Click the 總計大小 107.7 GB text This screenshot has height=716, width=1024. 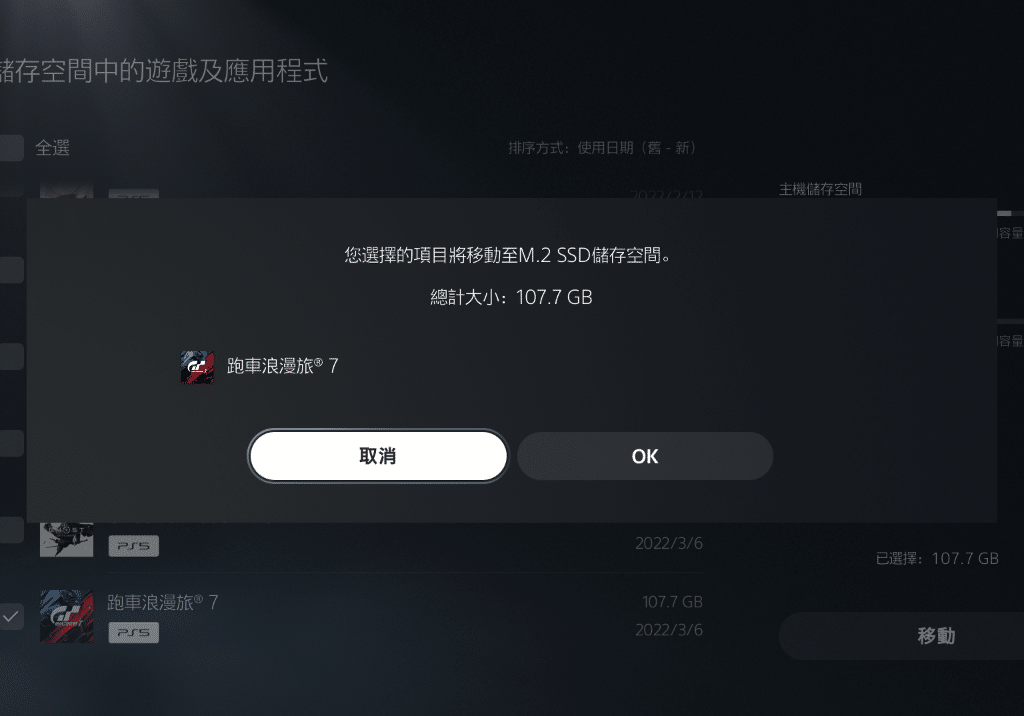(511, 297)
